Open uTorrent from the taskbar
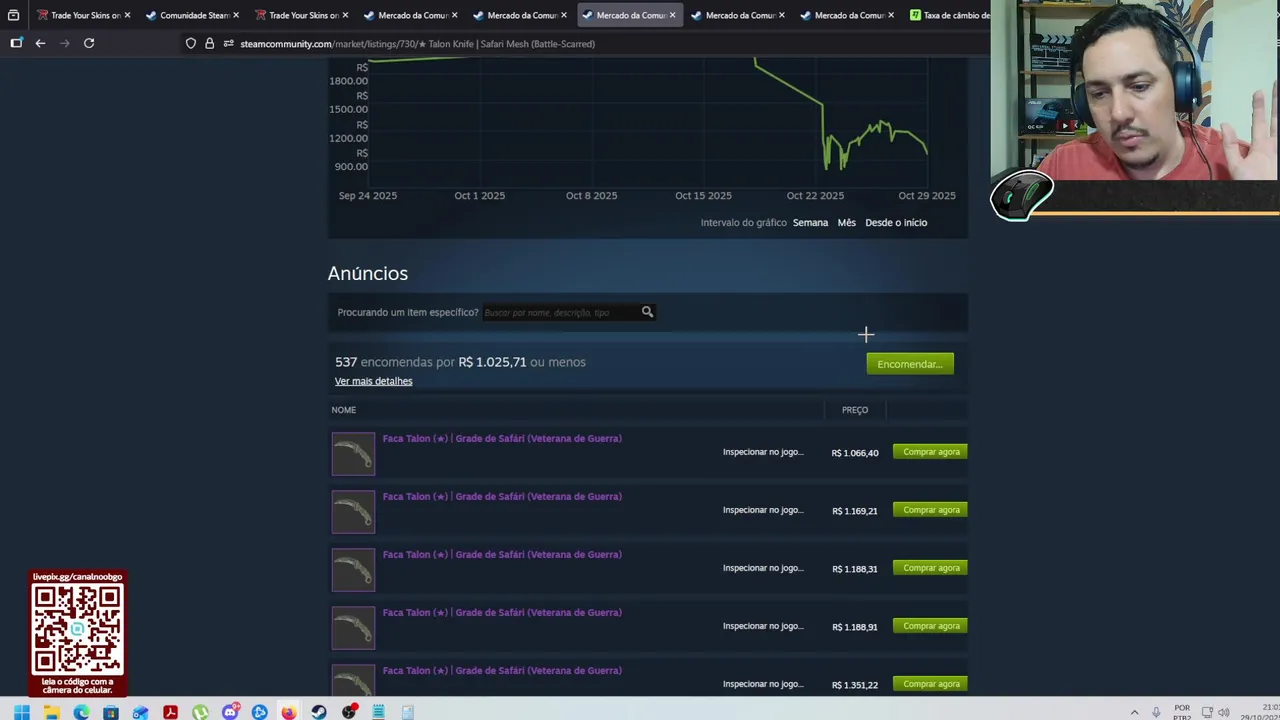The height and width of the screenshot is (720, 1280). [200, 712]
